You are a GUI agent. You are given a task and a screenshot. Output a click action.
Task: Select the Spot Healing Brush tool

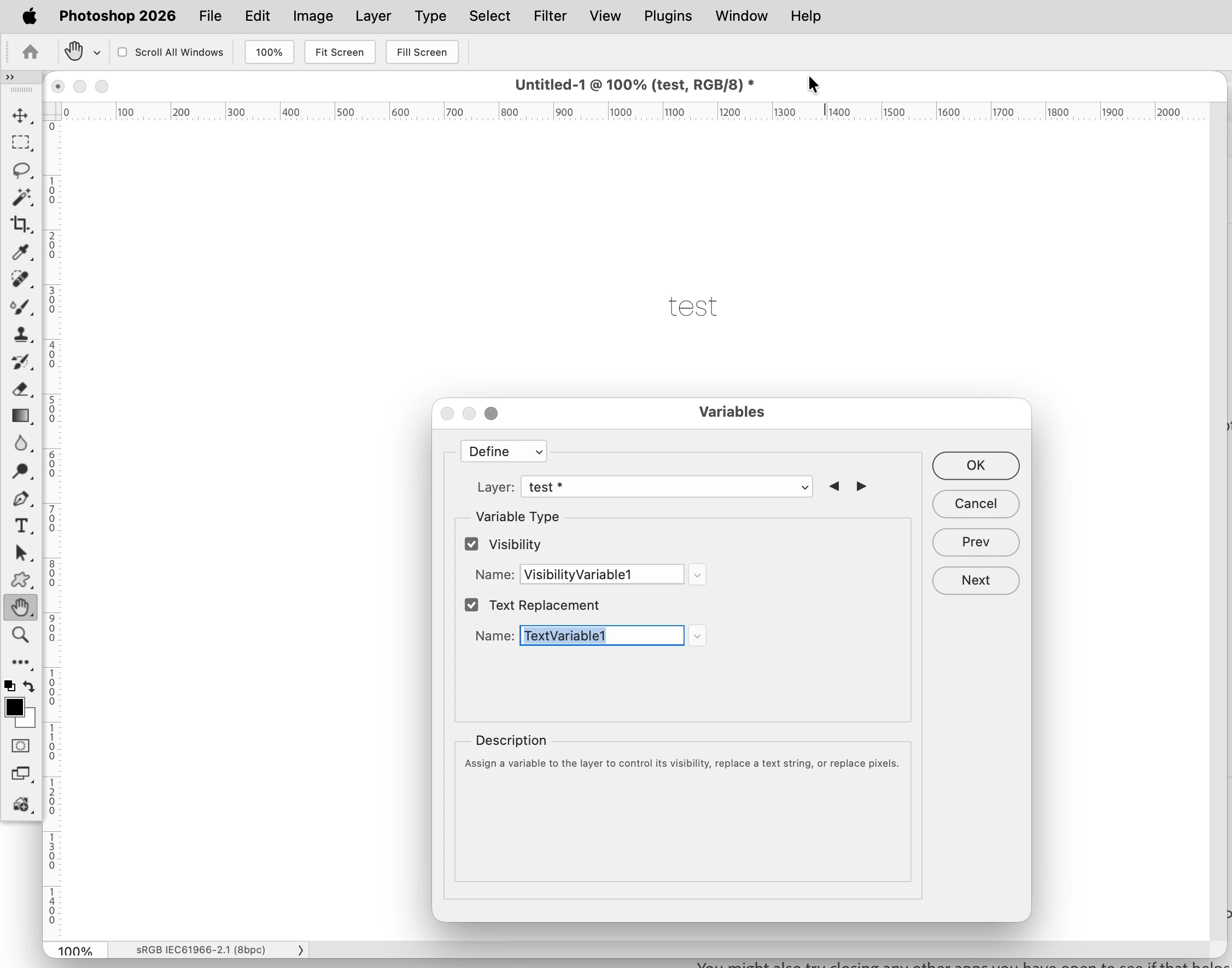(20, 279)
